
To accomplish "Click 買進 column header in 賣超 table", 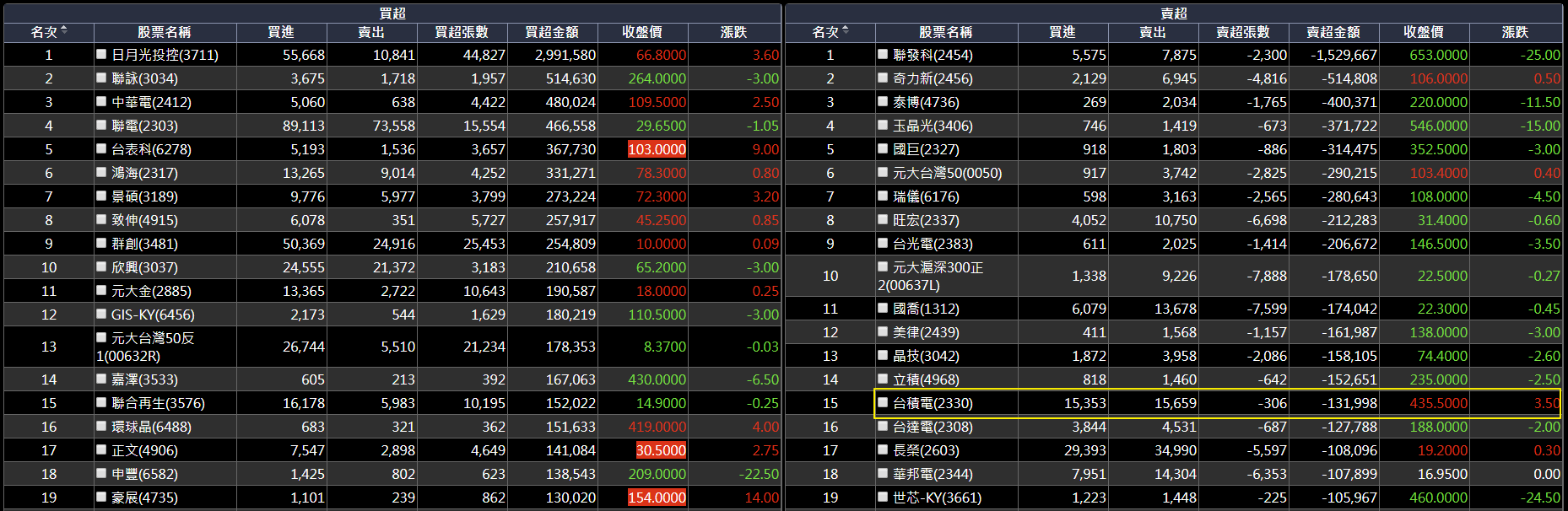I will tap(1062, 32).
